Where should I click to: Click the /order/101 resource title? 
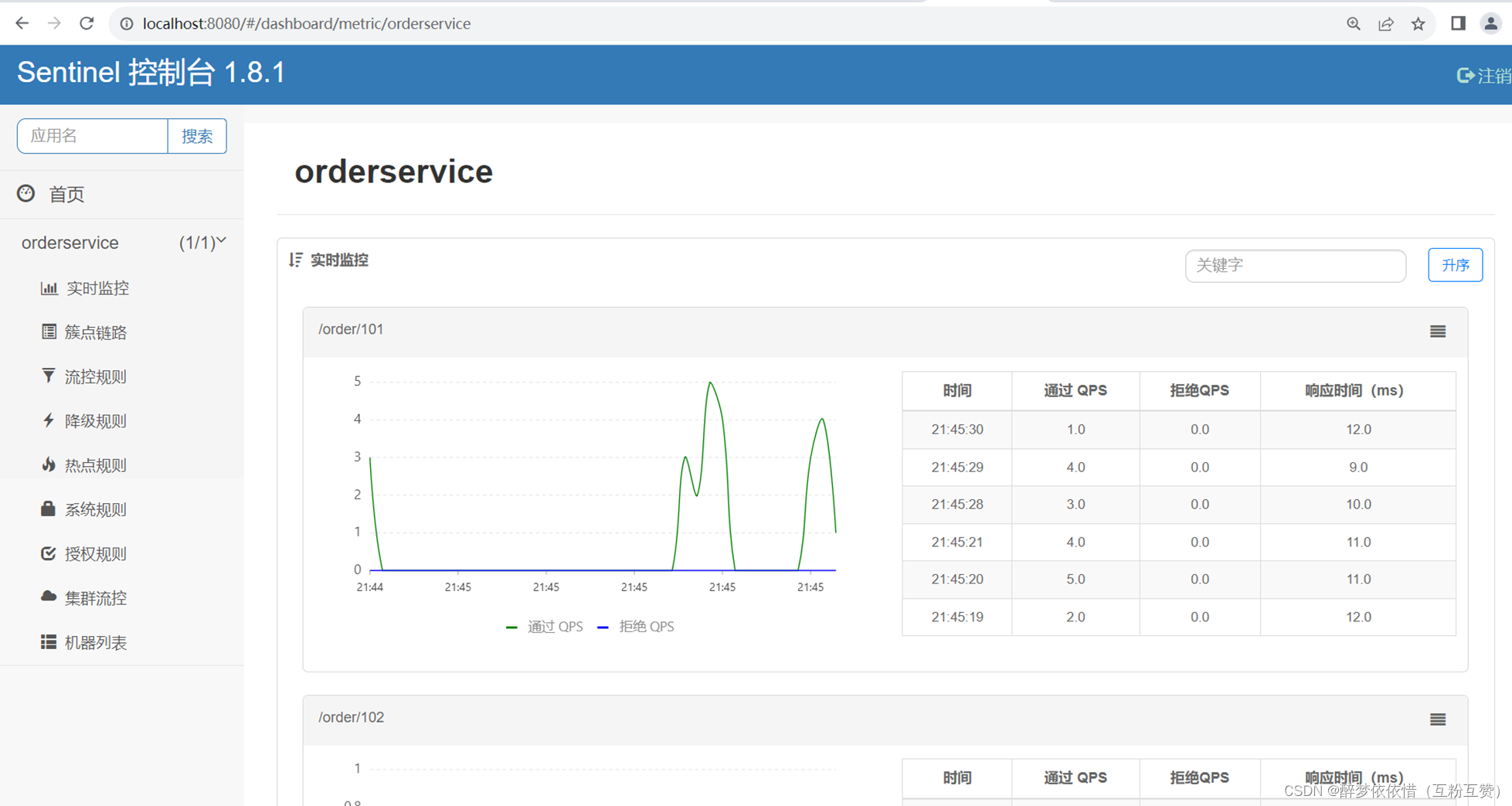pyautogui.click(x=351, y=329)
